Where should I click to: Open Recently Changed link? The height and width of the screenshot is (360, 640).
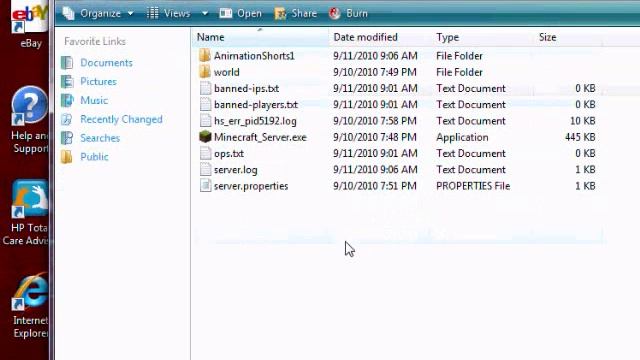coord(121,119)
